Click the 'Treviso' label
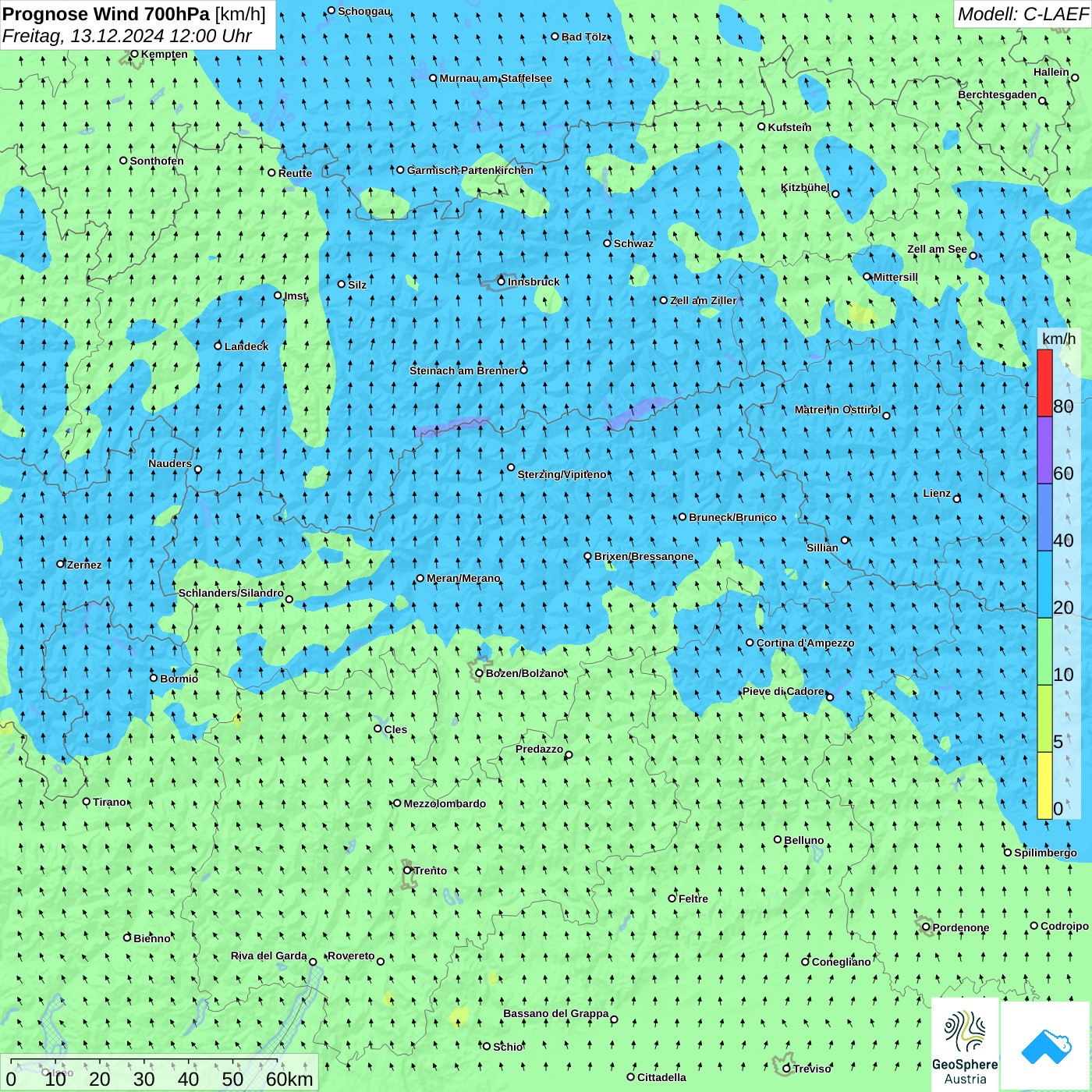The width and height of the screenshot is (1092, 1092). pos(812,1069)
